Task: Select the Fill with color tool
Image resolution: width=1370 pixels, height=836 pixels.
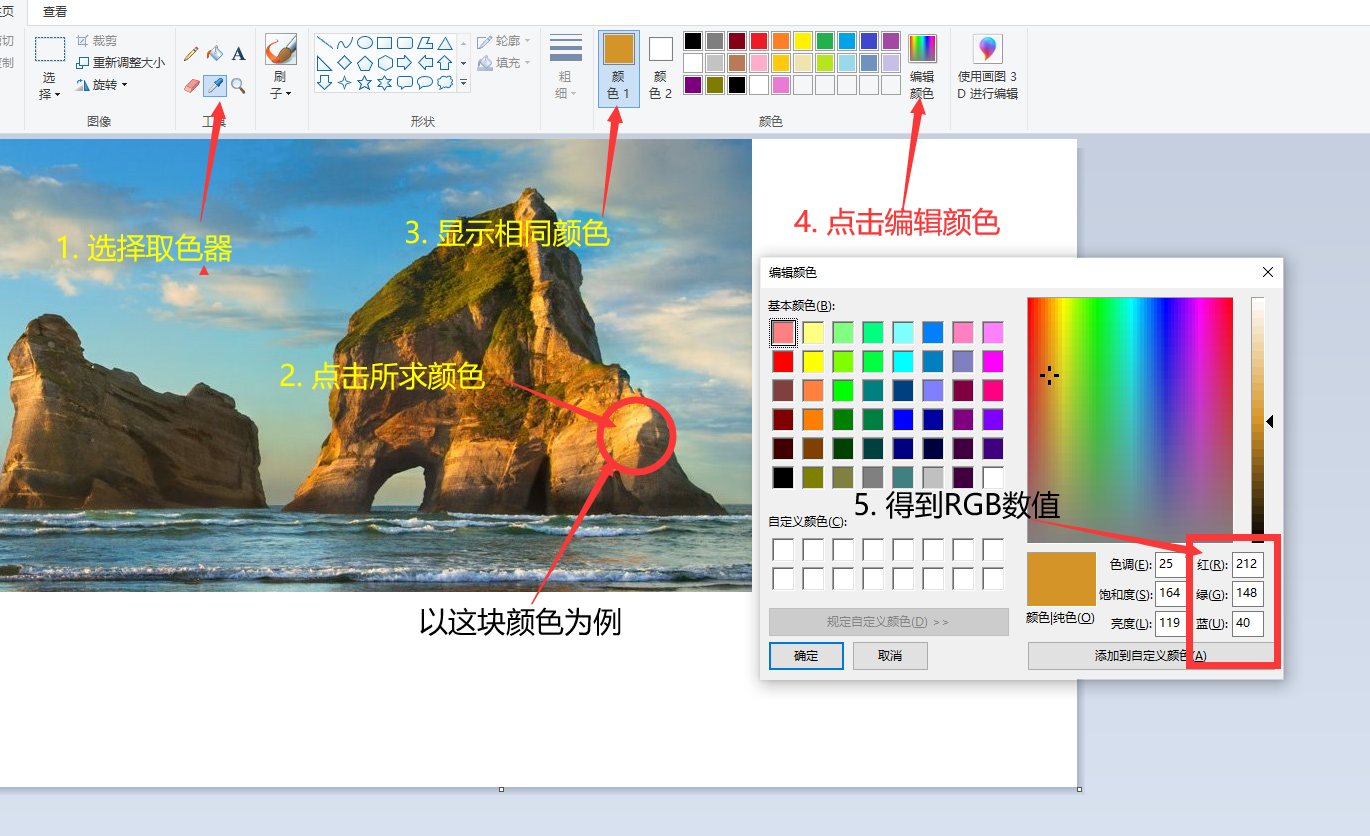Action: [x=215, y=53]
